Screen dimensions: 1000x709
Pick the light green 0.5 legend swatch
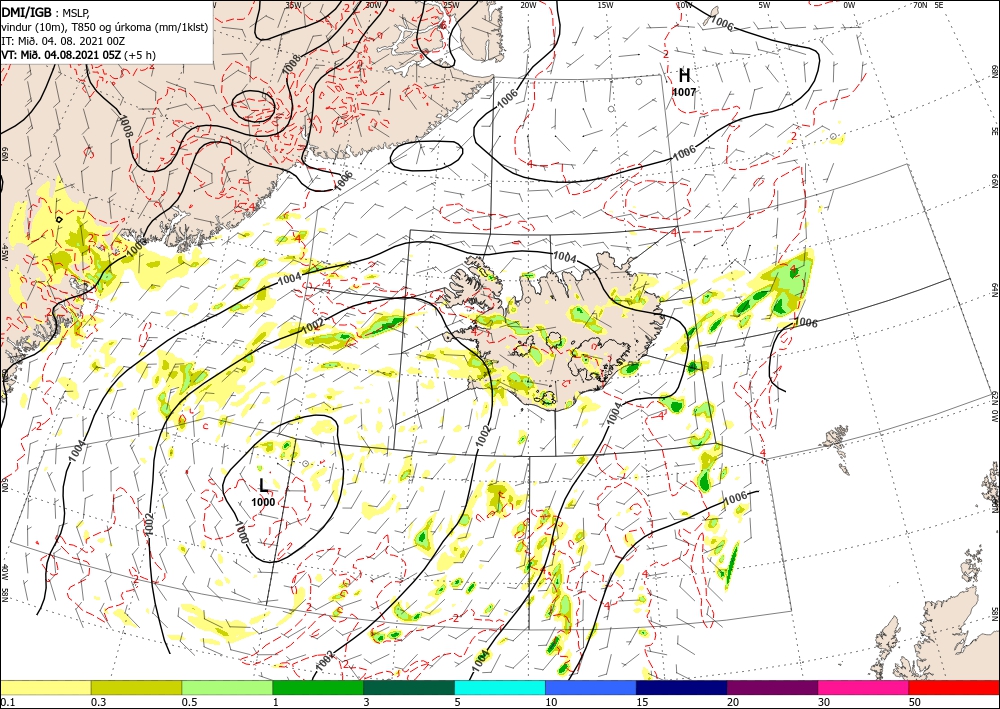(227, 688)
